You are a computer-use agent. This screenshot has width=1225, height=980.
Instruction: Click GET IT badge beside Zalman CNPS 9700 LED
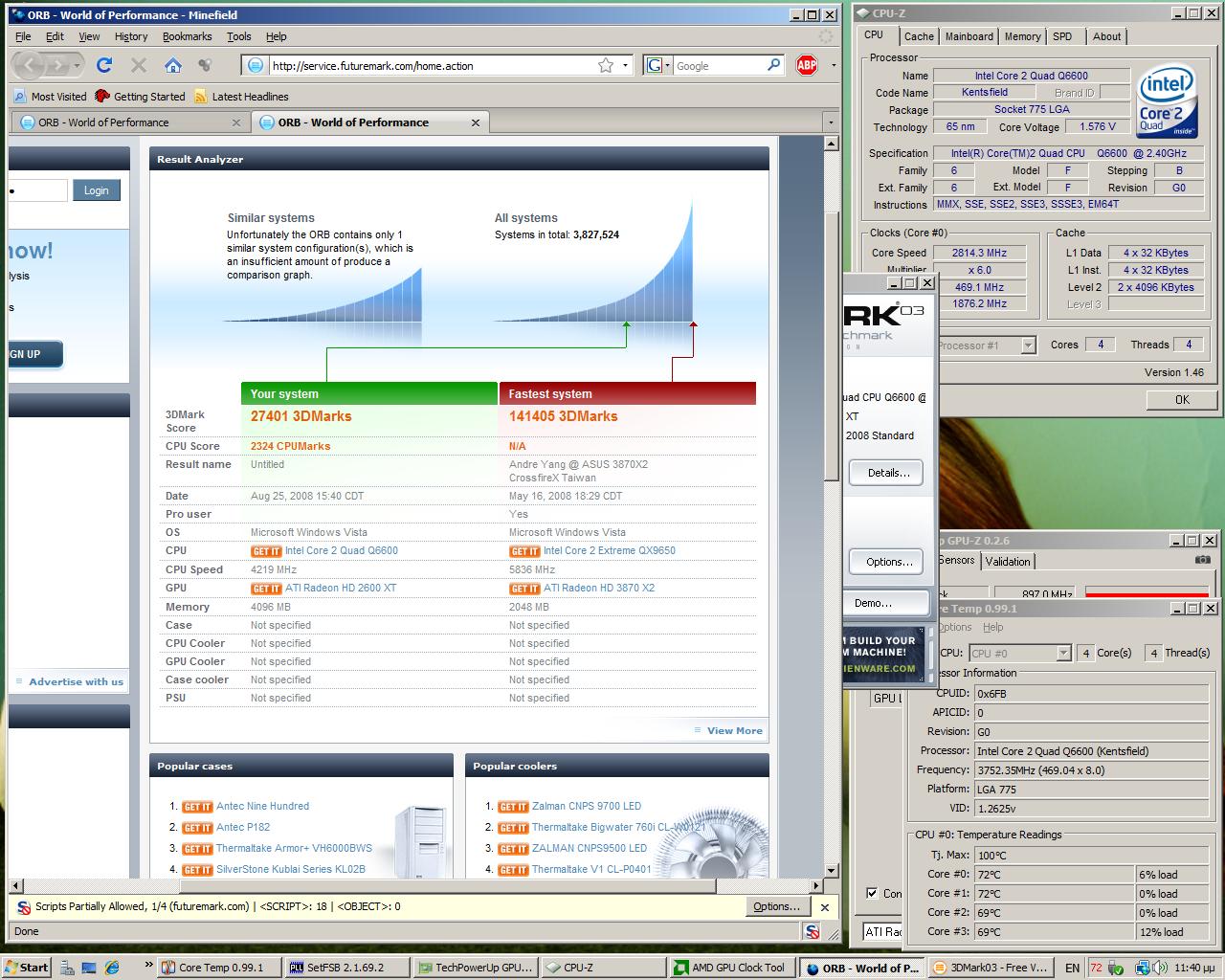(513, 807)
